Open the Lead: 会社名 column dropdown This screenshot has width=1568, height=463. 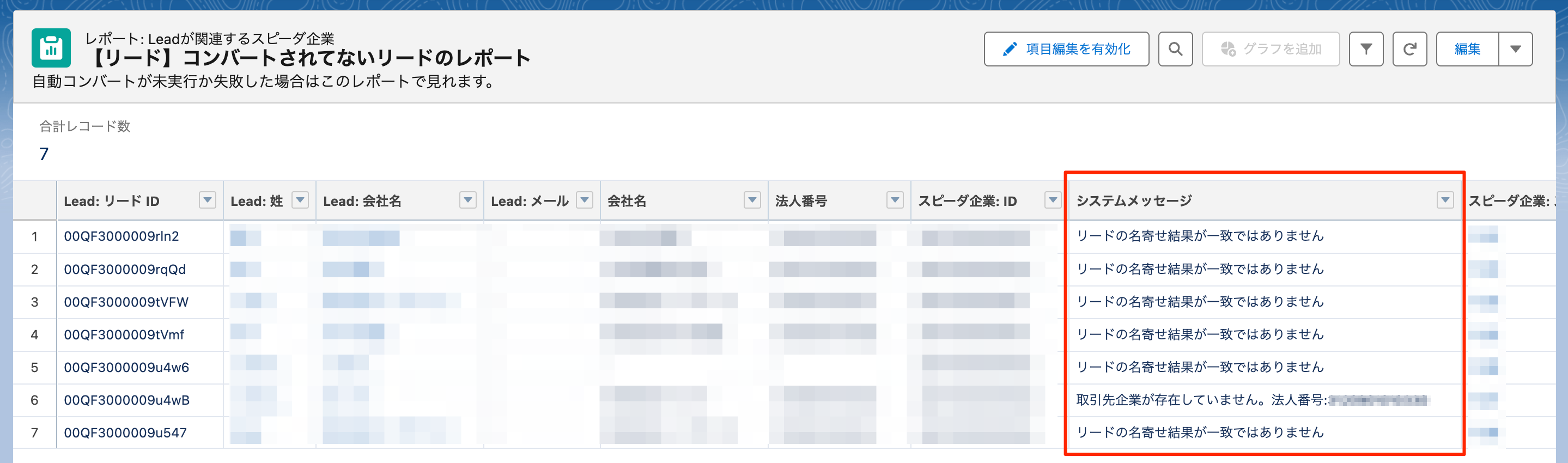point(467,199)
